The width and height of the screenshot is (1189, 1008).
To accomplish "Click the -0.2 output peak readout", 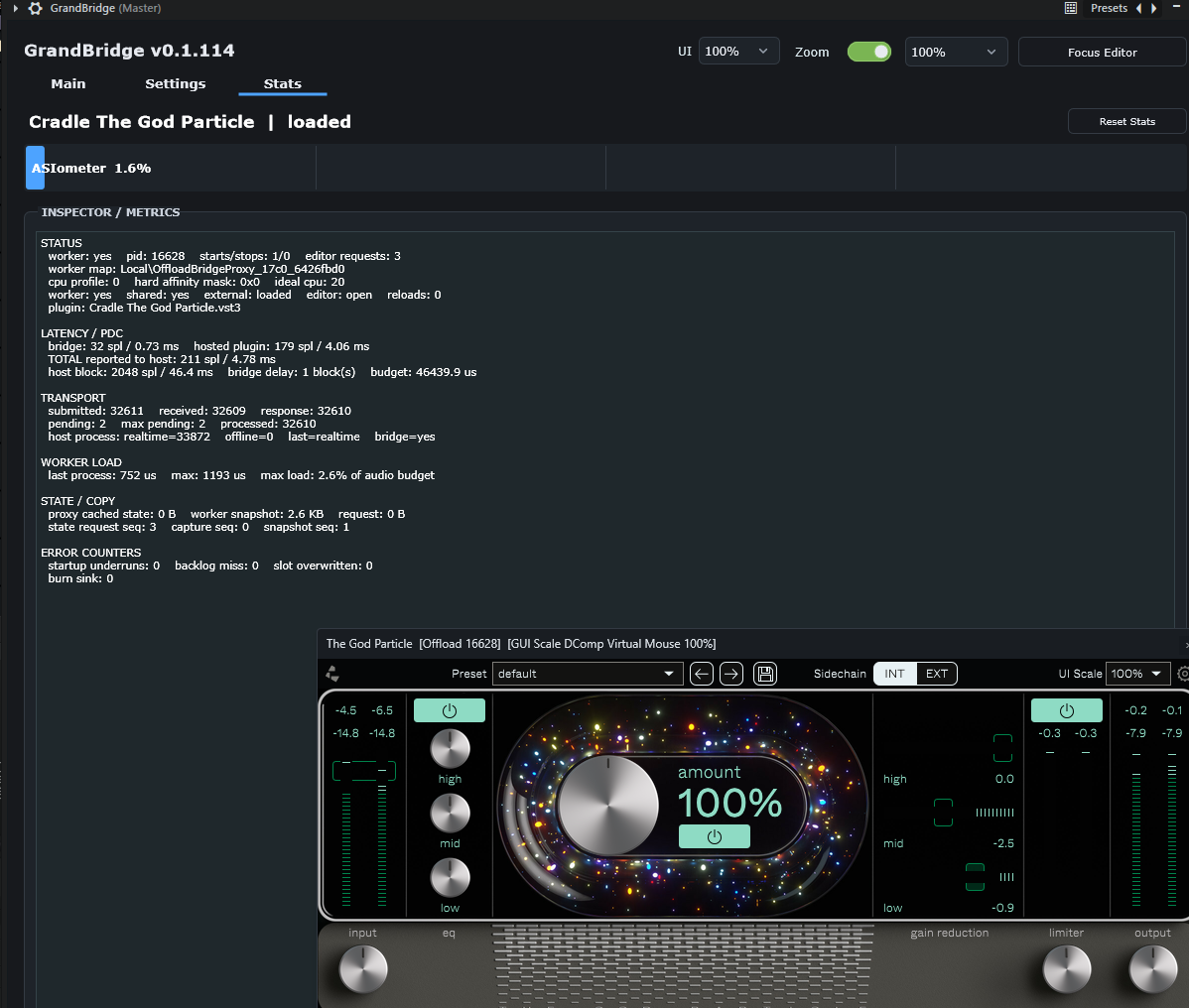I will pyautogui.click(x=1136, y=711).
